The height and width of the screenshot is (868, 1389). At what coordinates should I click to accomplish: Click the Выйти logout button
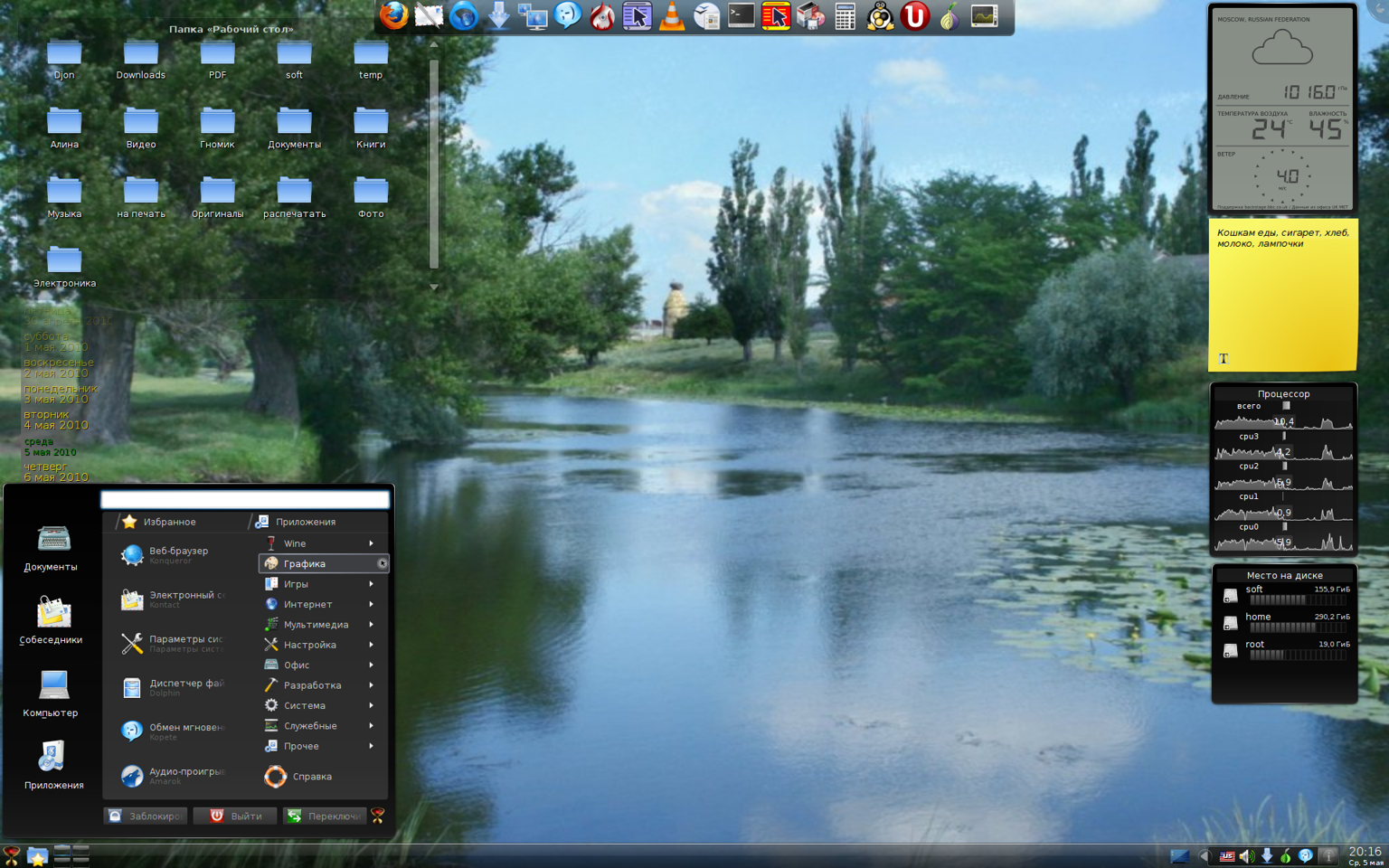click(x=235, y=816)
